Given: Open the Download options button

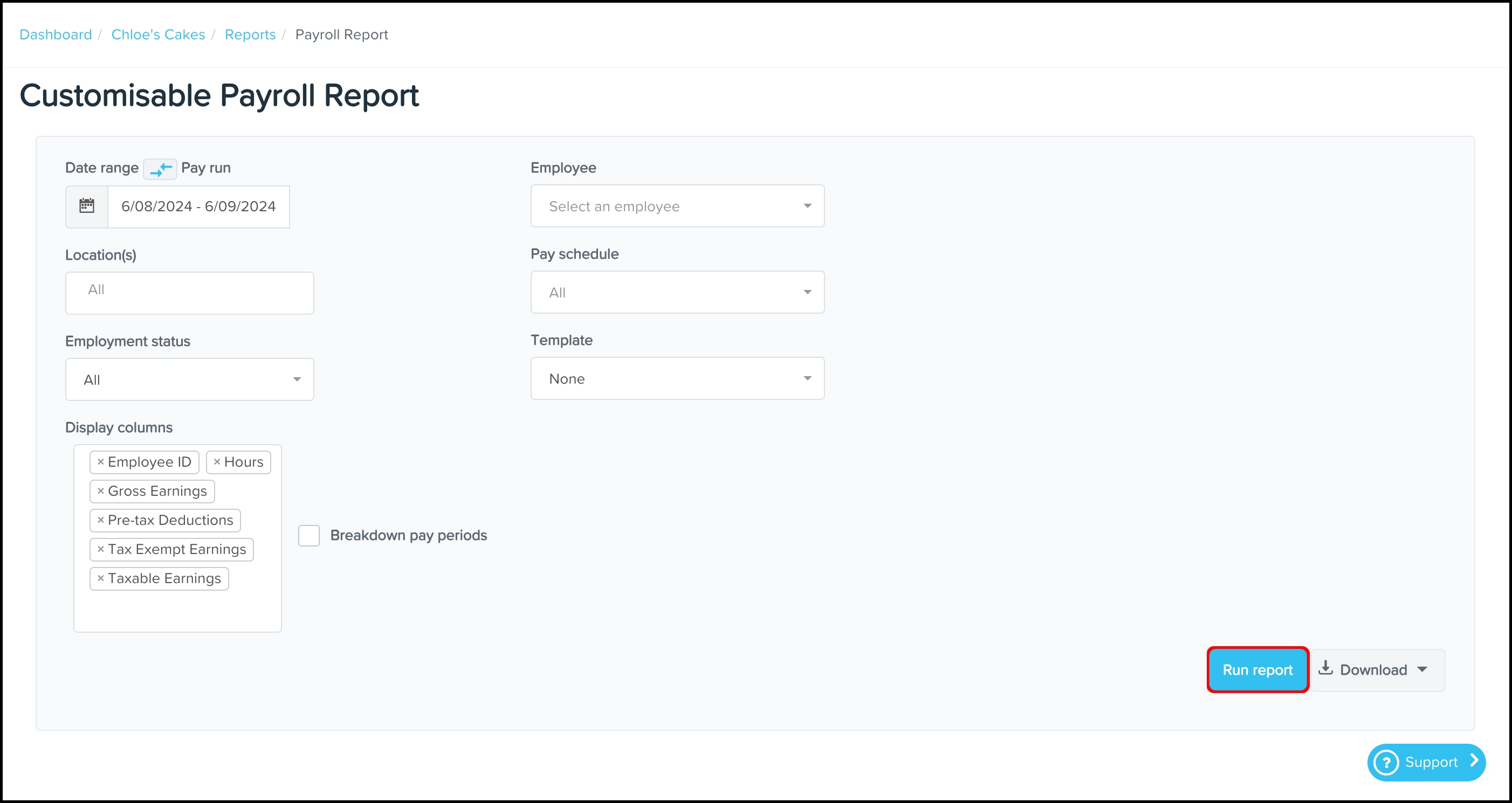Looking at the screenshot, I should click(1377, 669).
